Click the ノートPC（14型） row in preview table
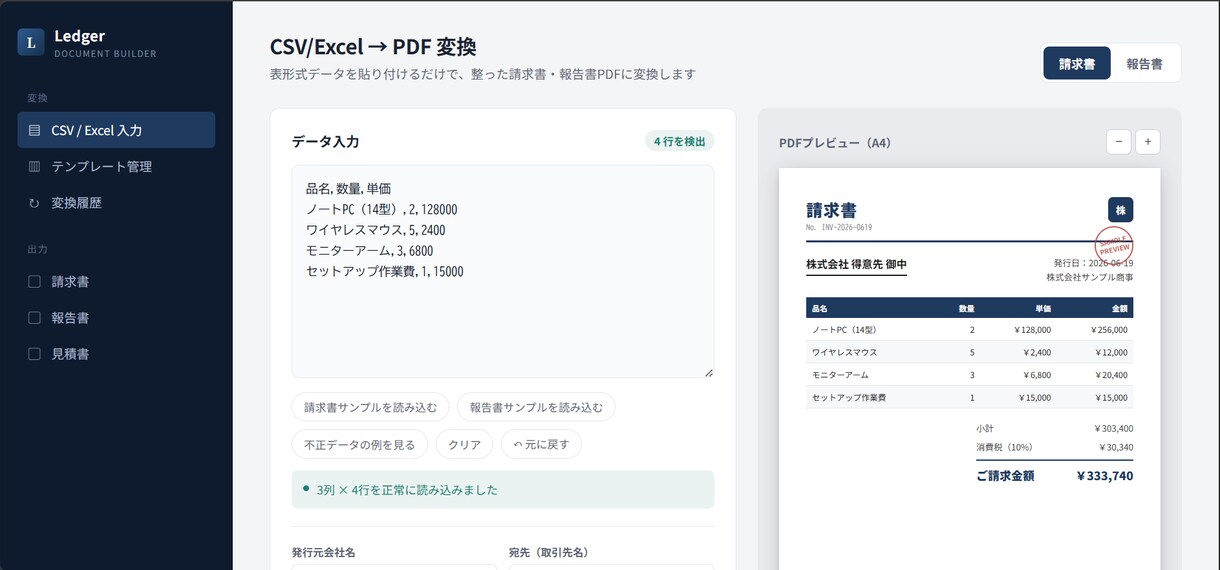 [x=969, y=329]
